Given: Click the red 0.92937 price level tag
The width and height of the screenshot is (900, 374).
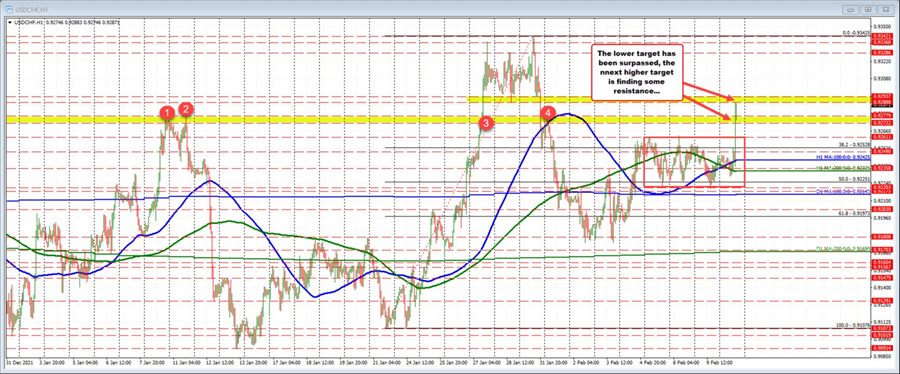Looking at the screenshot, I should pyautogui.click(x=881, y=96).
